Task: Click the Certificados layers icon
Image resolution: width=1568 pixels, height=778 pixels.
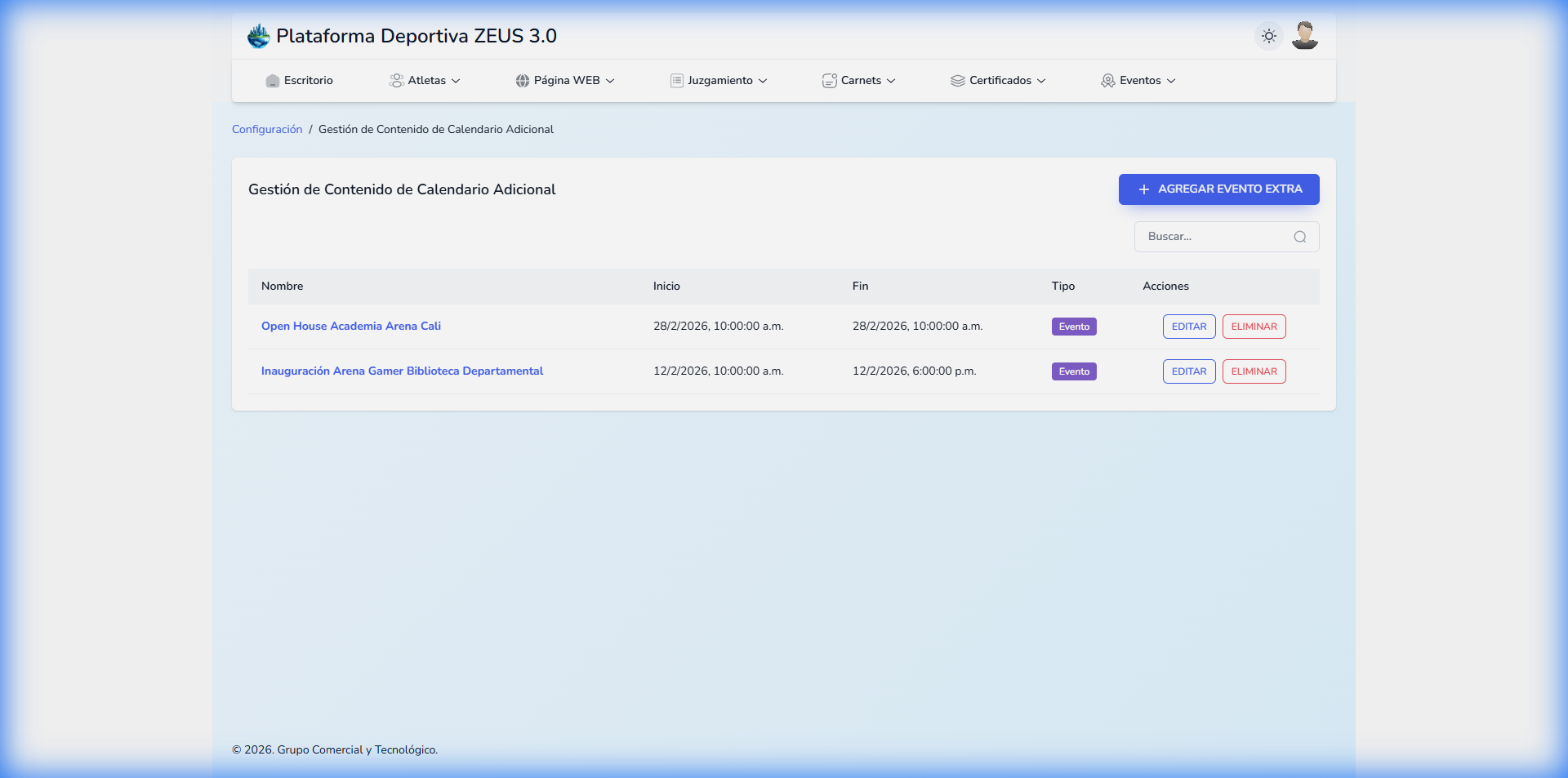Action: pyautogui.click(x=957, y=80)
